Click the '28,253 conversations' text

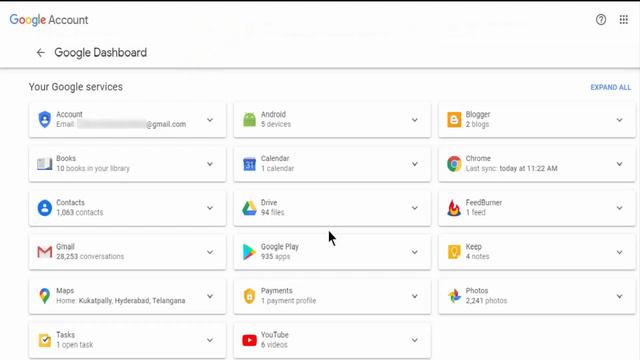coord(90,257)
